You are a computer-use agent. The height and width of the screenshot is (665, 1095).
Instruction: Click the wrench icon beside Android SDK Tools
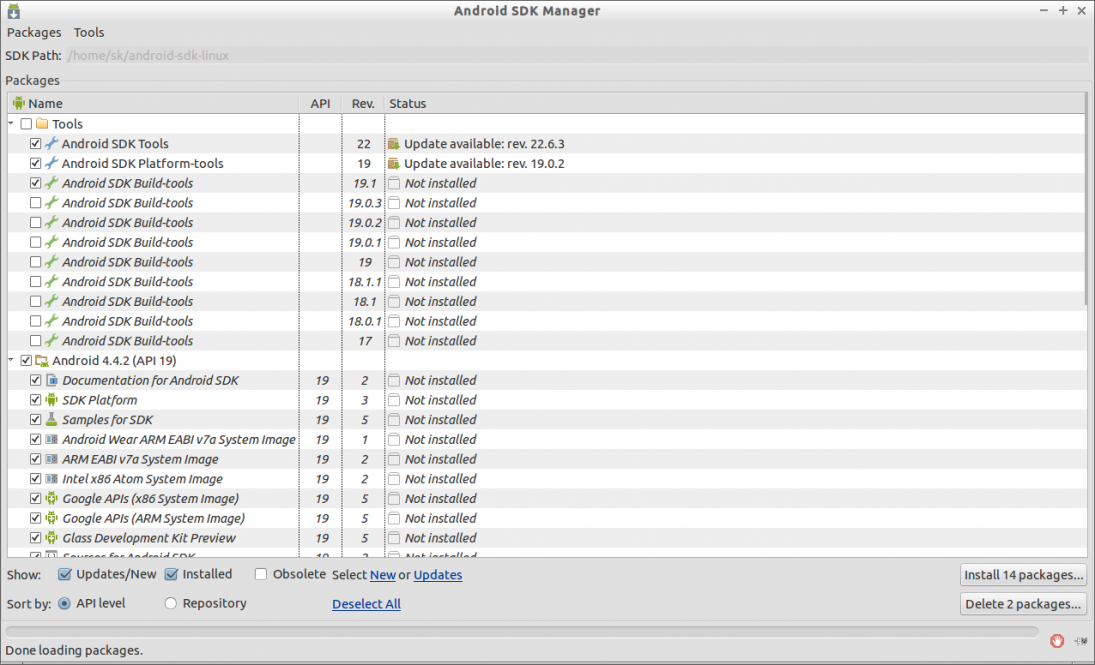point(52,144)
